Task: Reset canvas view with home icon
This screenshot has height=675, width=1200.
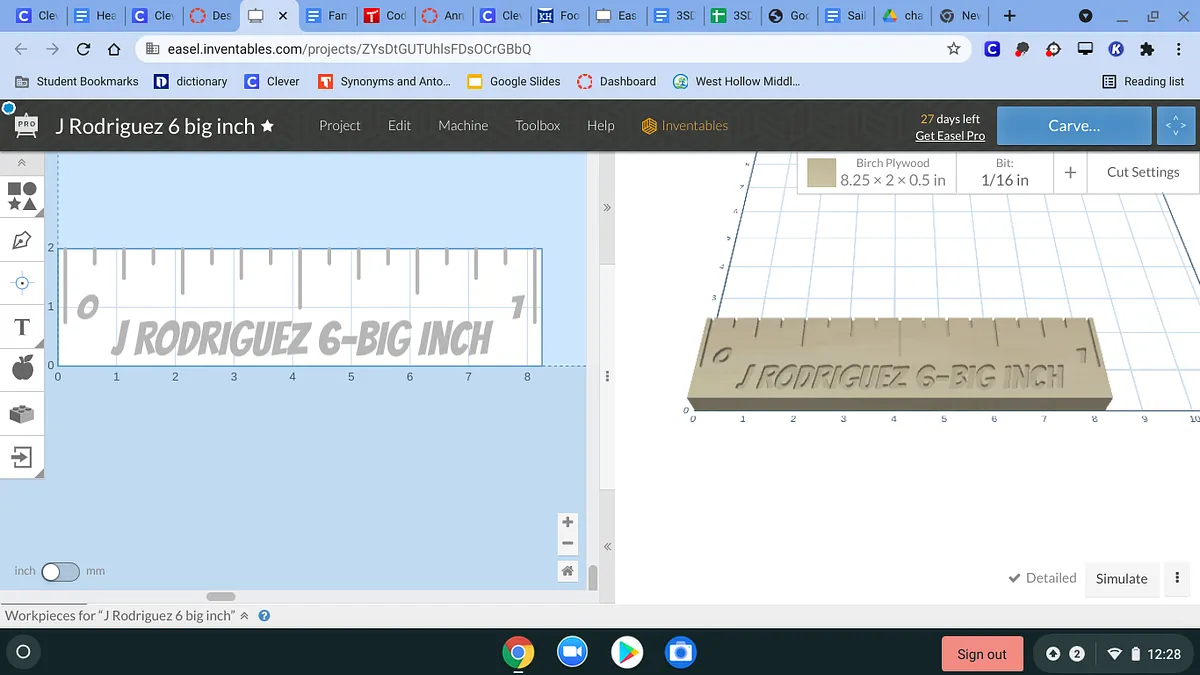Action: [x=567, y=571]
